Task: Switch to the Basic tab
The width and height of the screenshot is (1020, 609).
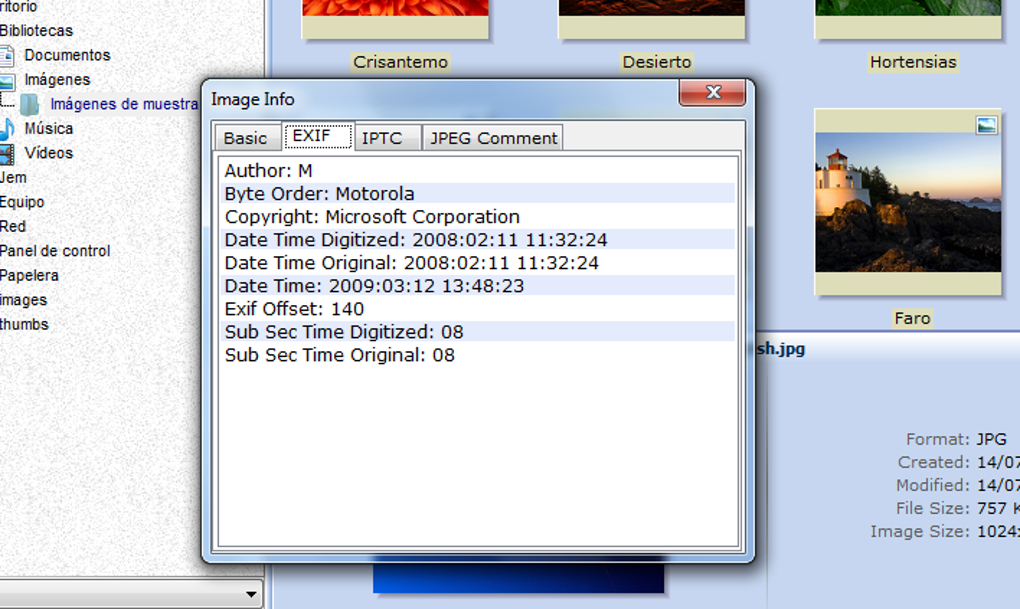Action: coord(245,138)
